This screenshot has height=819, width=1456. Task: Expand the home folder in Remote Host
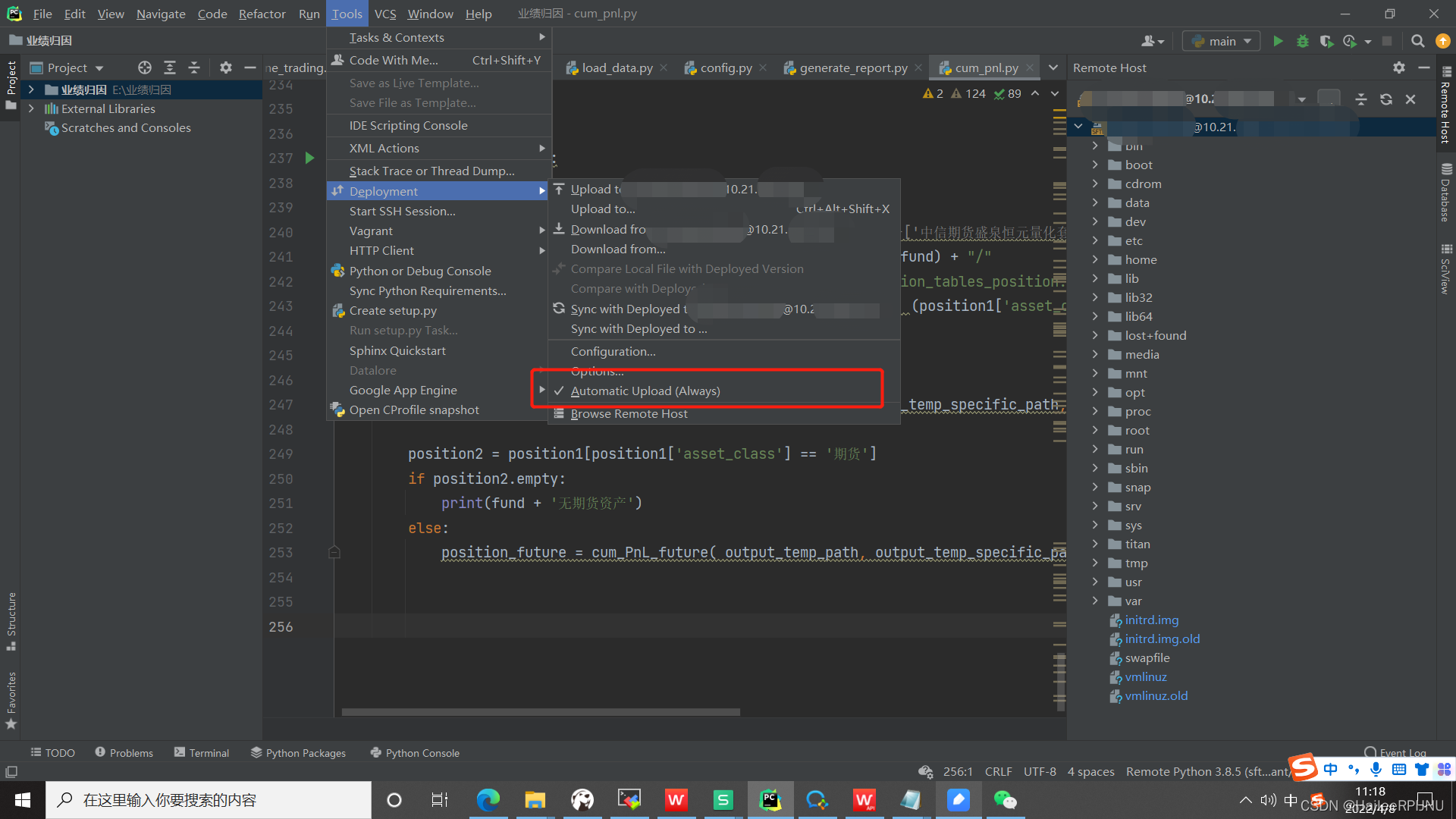(1095, 259)
